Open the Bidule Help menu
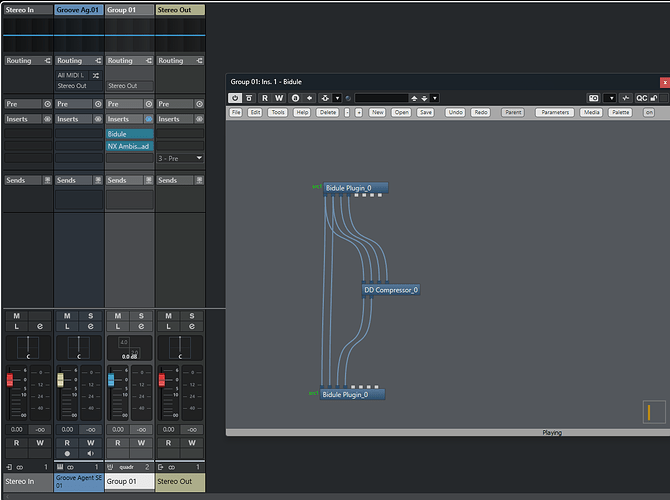This screenshot has width=670, height=500. point(302,112)
